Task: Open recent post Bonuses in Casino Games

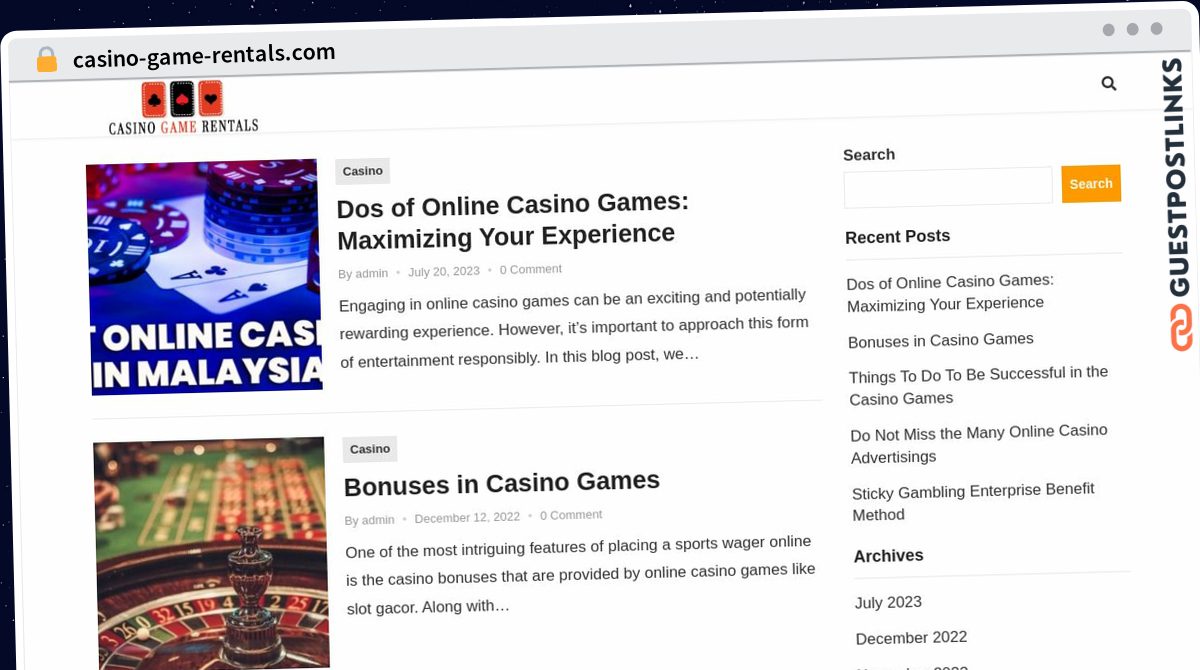Action: (x=941, y=340)
